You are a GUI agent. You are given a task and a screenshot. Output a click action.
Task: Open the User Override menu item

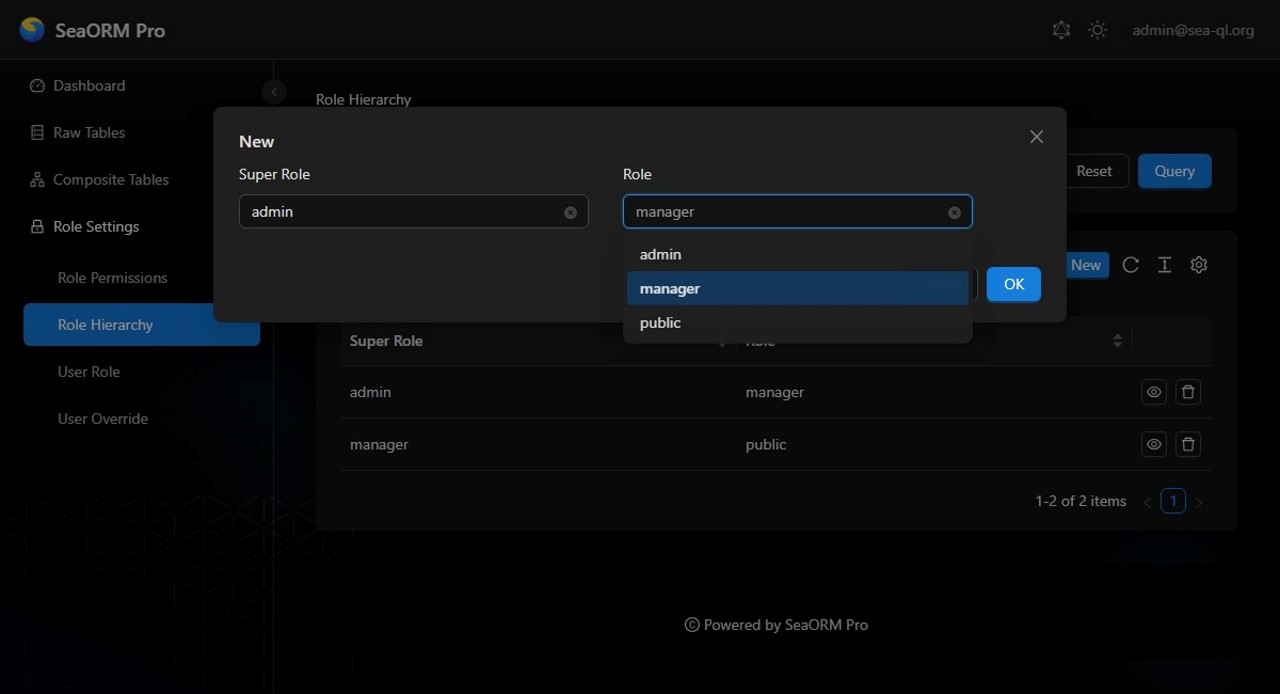[x=103, y=419]
